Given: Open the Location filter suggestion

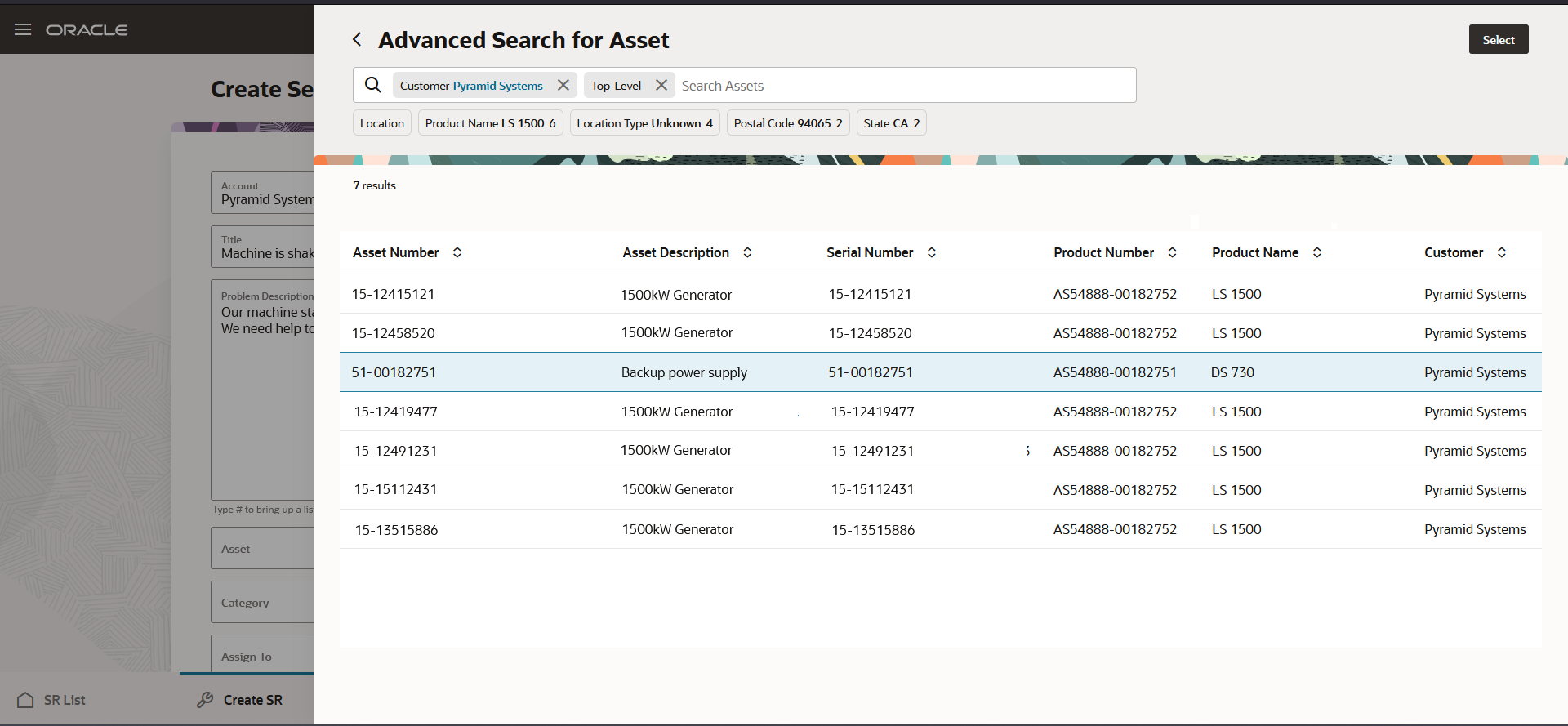Looking at the screenshot, I should (382, 123).
